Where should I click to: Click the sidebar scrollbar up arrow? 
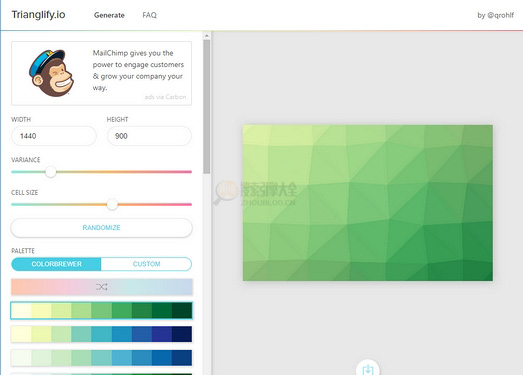(207, 35)
